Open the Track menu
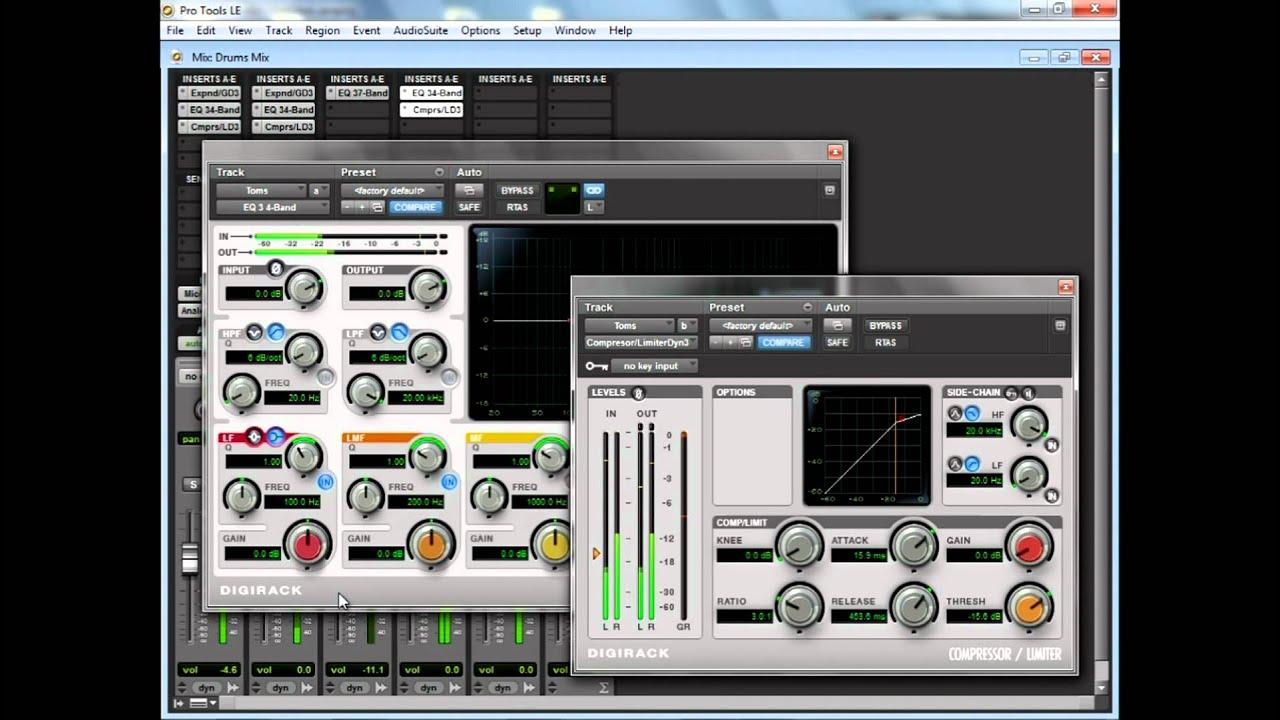The height and width of the screenshot is (720, 1280). (278, 31)
